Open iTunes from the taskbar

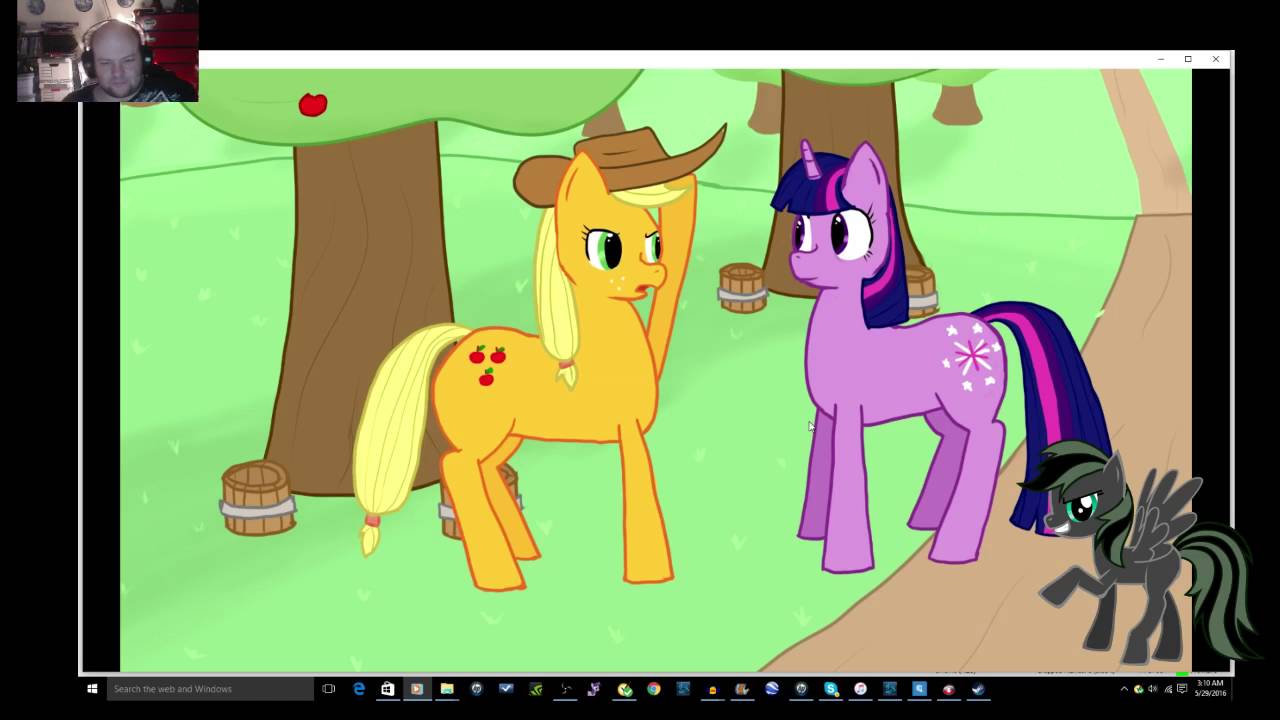point(860,689)
